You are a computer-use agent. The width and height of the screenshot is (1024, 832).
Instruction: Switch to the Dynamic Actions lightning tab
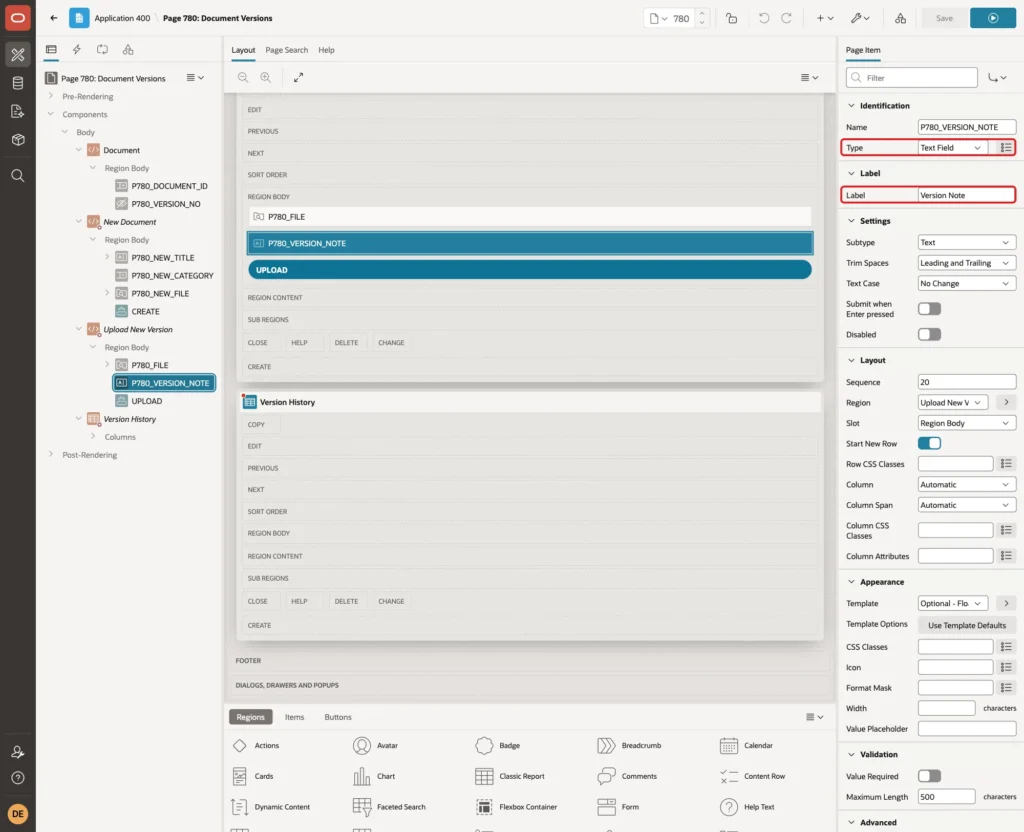pos(76,50)
